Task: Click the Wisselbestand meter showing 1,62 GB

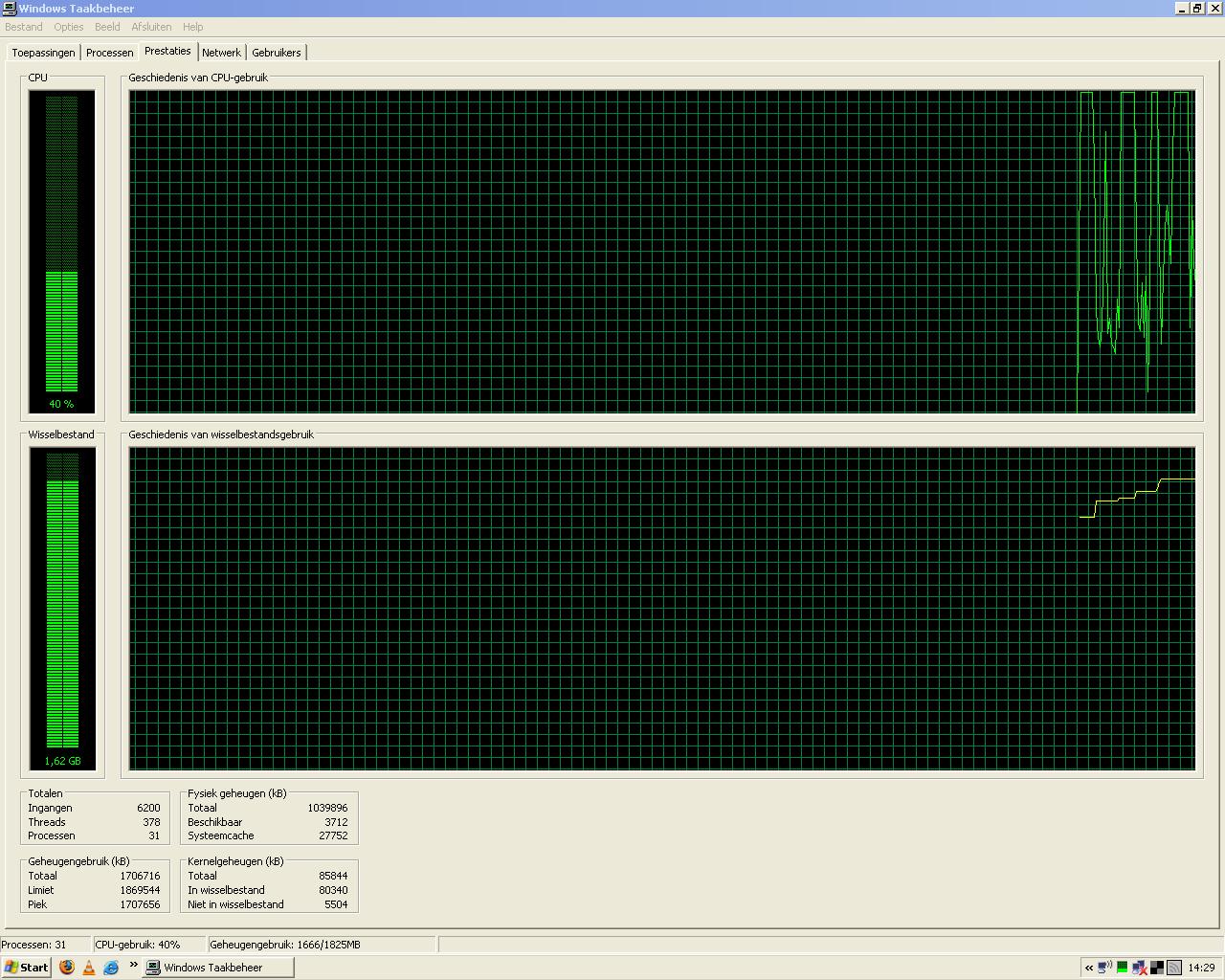Action: pyautogui.click(x=62, y=609)
